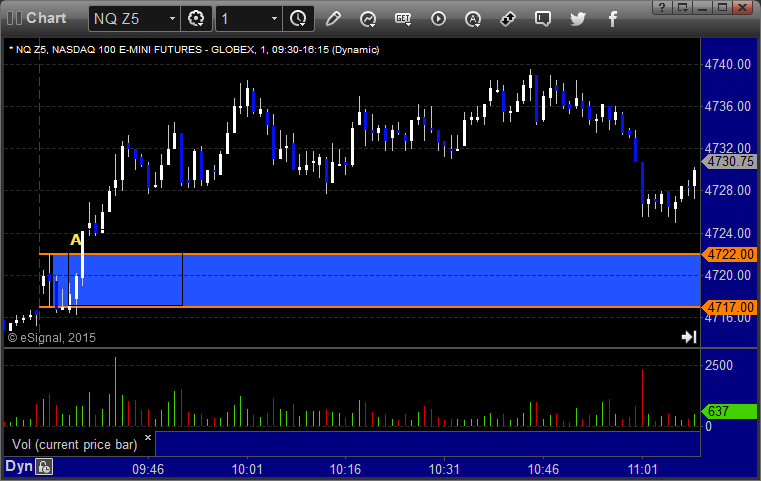Click the Dyn time scale label
761x481 pixels.
point(19,466)
